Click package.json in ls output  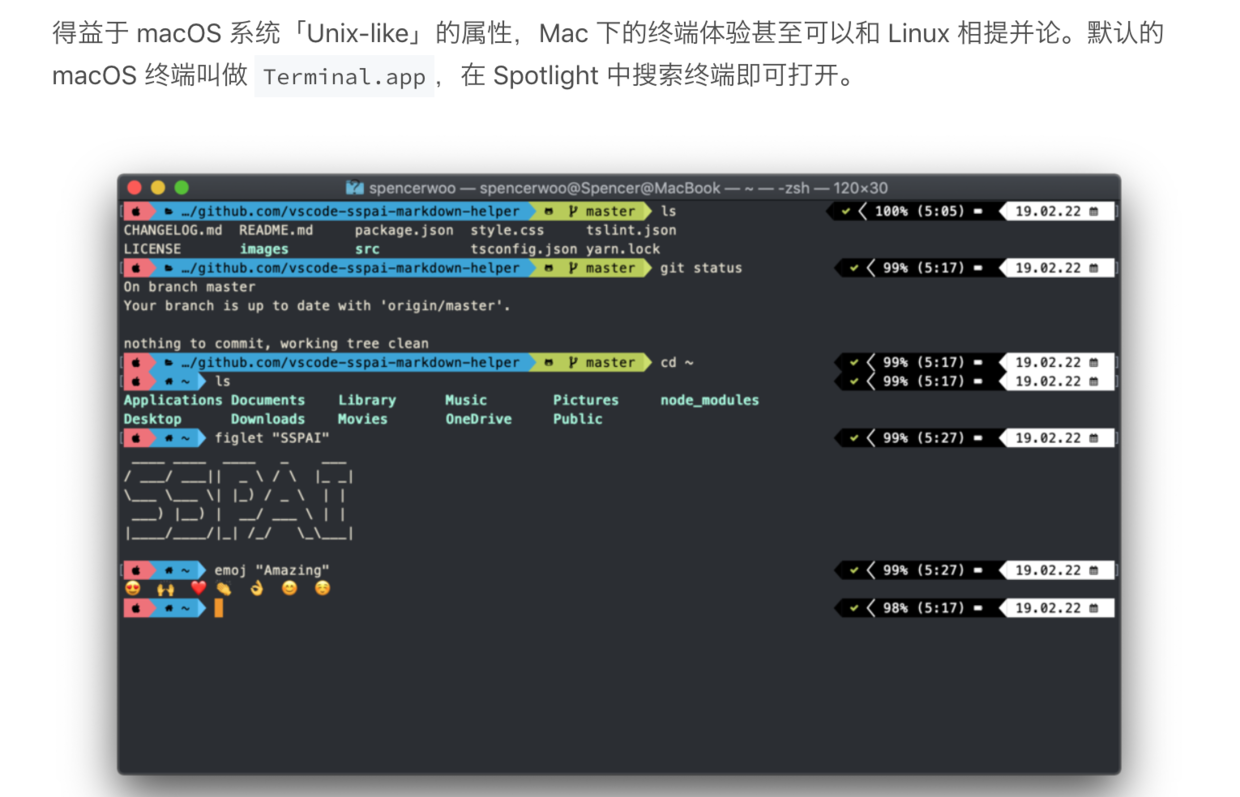404,230
